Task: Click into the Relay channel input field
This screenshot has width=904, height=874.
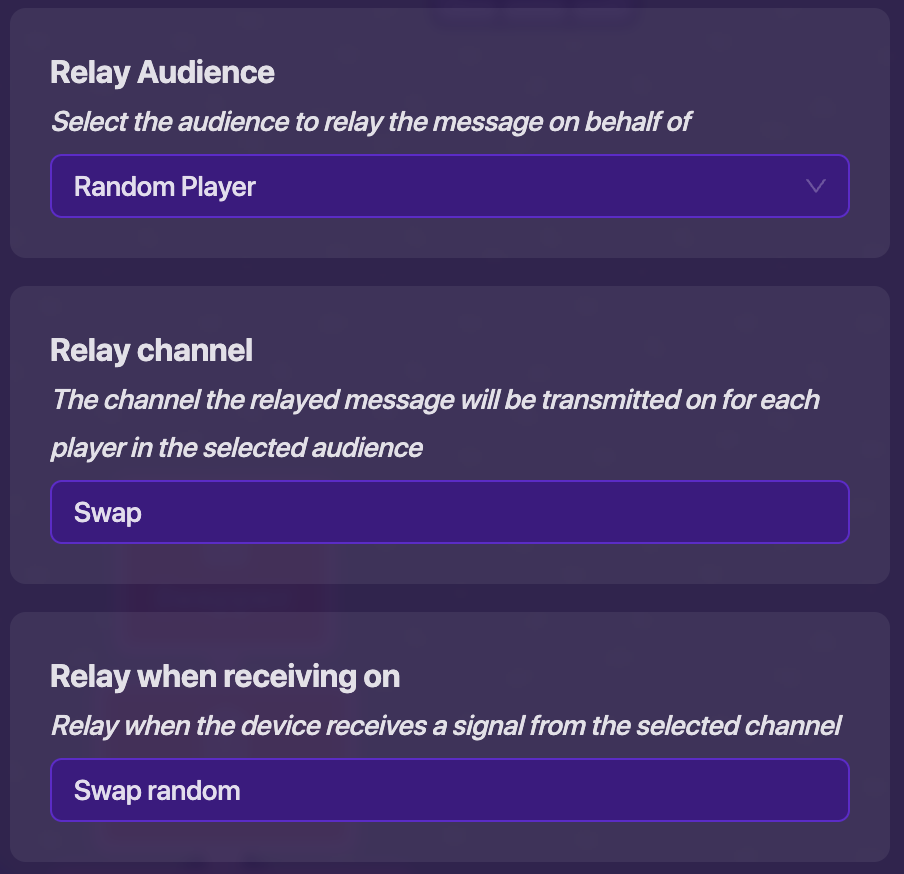Action: point(449,512)
